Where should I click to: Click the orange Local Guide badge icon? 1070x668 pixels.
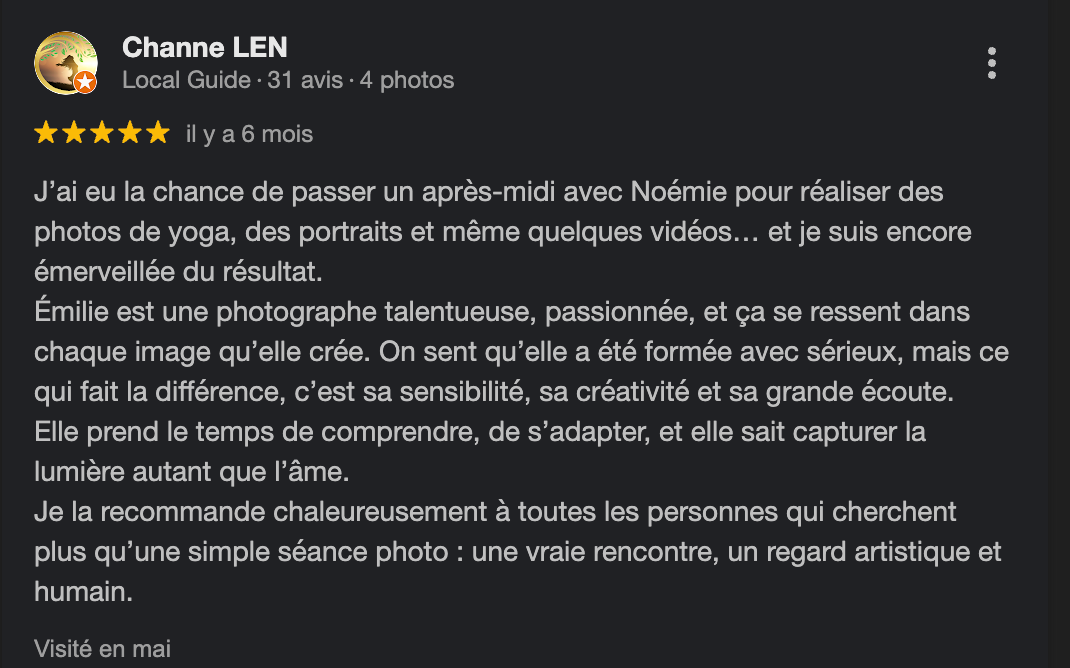[x=85, y=82]
